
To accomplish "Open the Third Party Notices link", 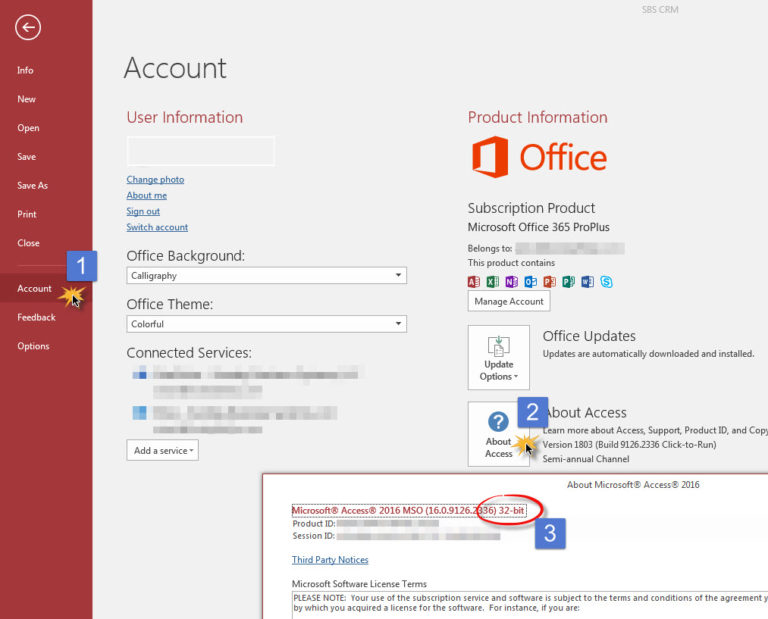I will point(330,560).
